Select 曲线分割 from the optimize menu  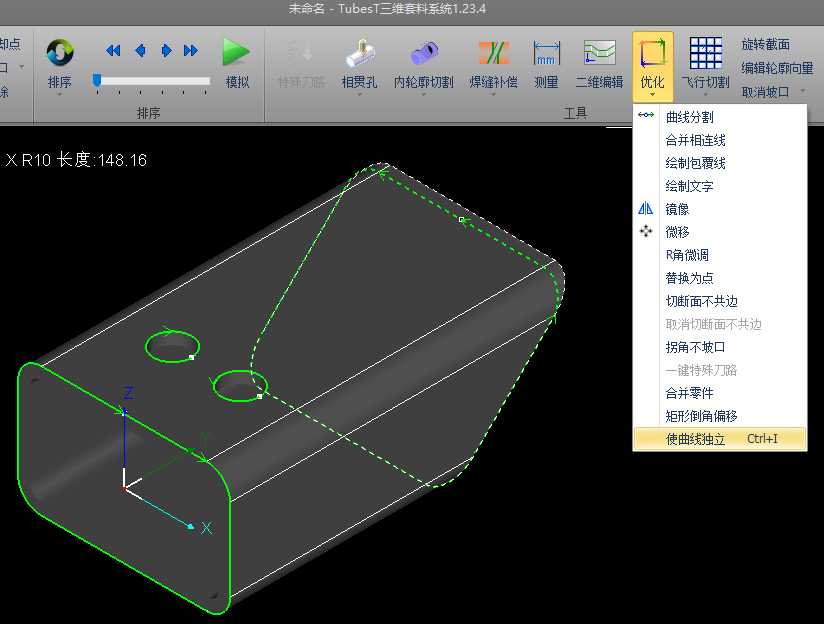click(x=689, y=117)
